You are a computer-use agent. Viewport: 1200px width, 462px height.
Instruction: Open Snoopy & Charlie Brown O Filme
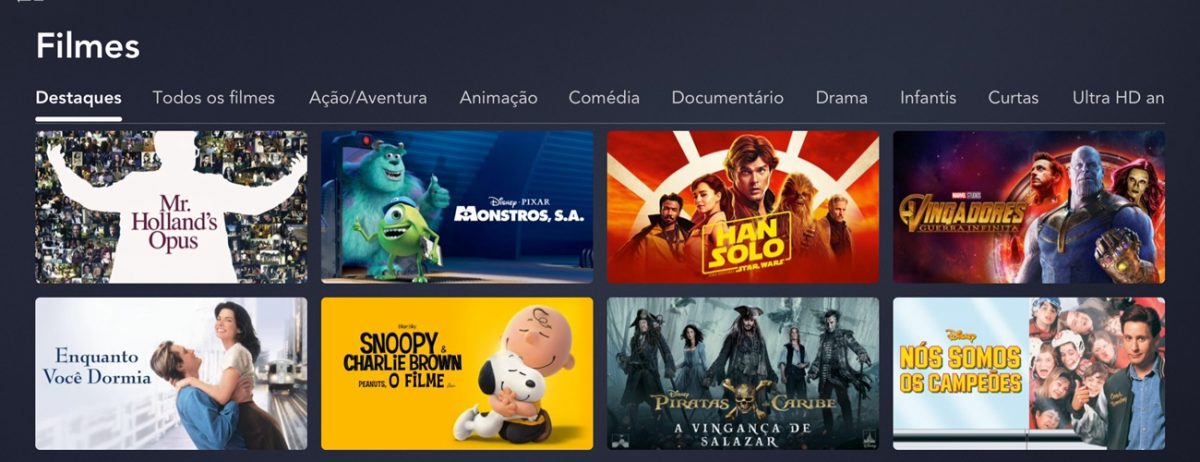pyautogui.click(x=457, y=373)
